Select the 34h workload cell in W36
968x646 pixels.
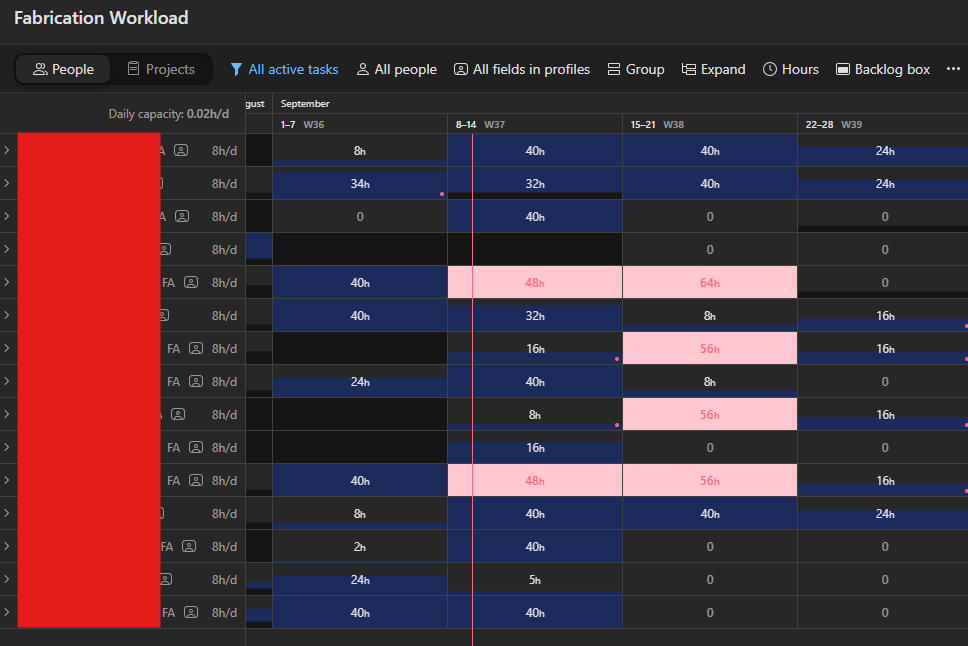[359, 183]
